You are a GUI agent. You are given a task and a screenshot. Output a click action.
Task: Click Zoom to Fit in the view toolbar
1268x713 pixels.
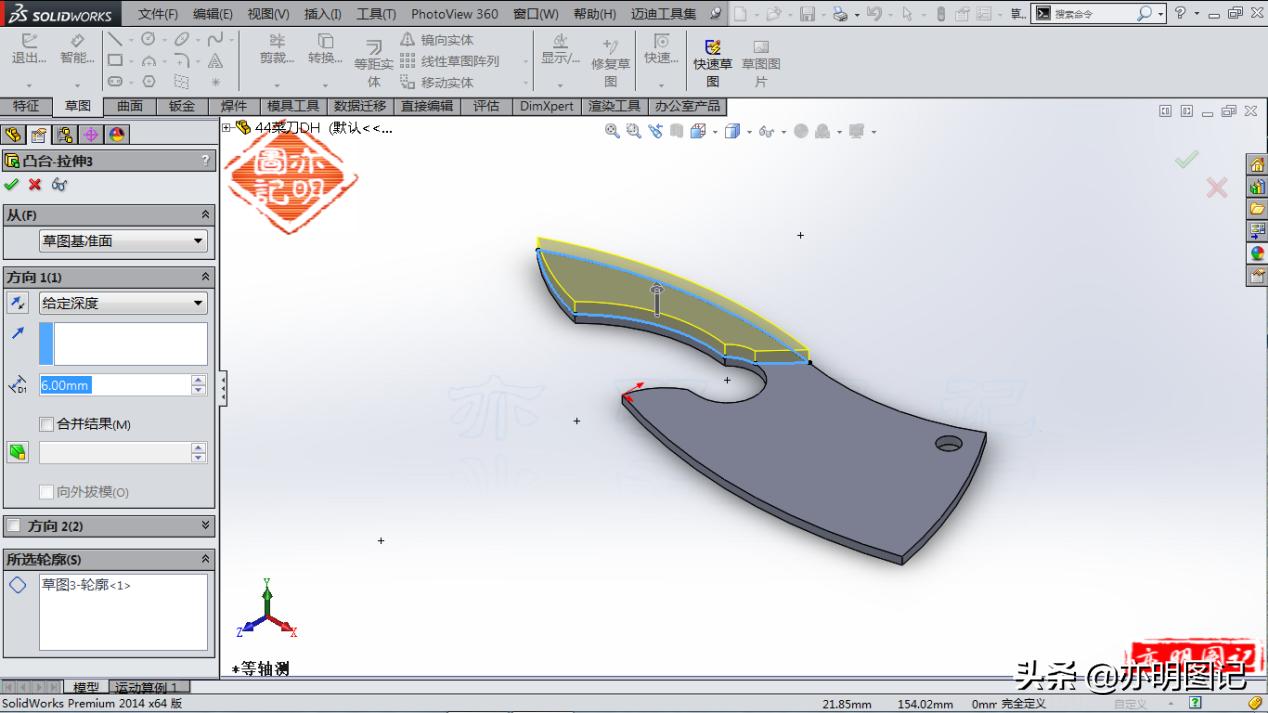(613, 131)
